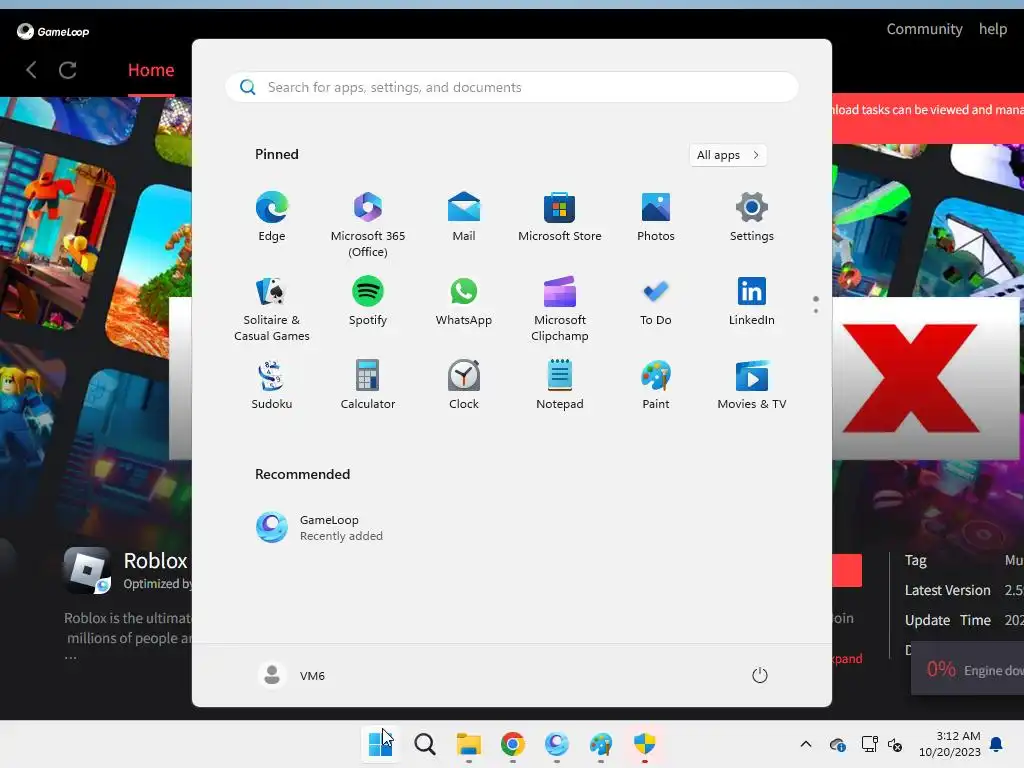
Task: Show hidden system tray icons
Action: (806, 744)
